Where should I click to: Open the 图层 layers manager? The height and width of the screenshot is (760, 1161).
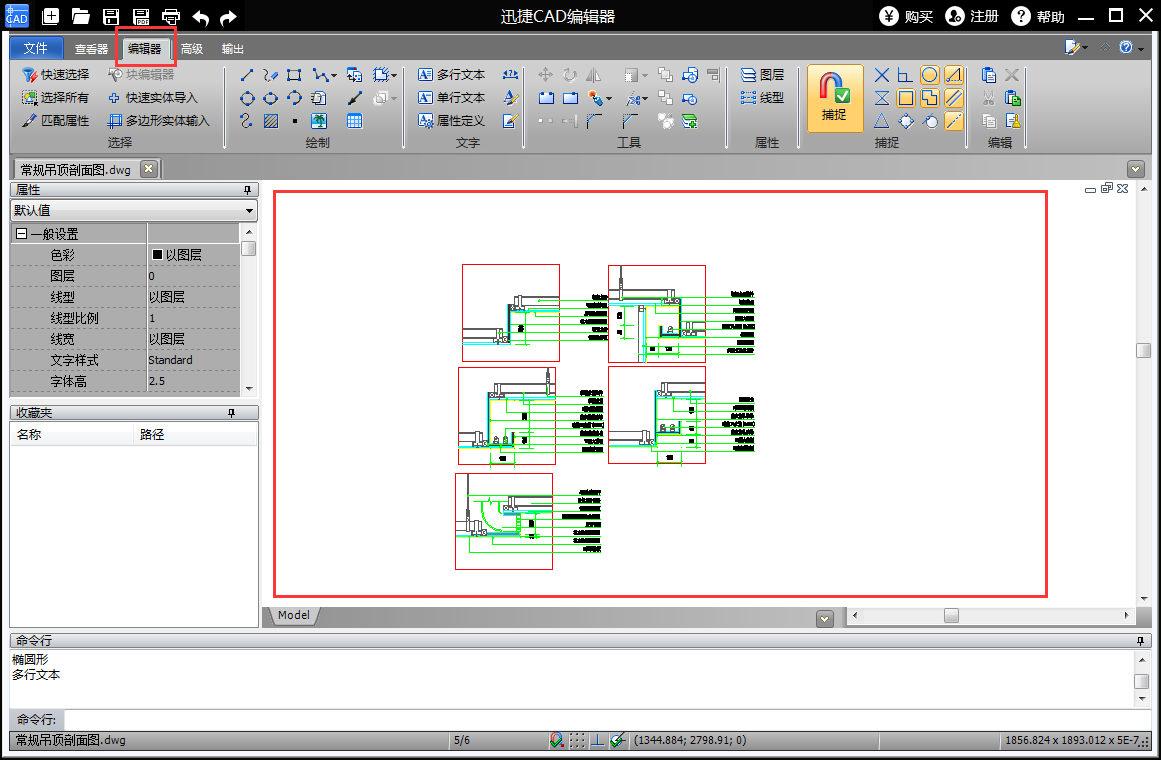762,75
